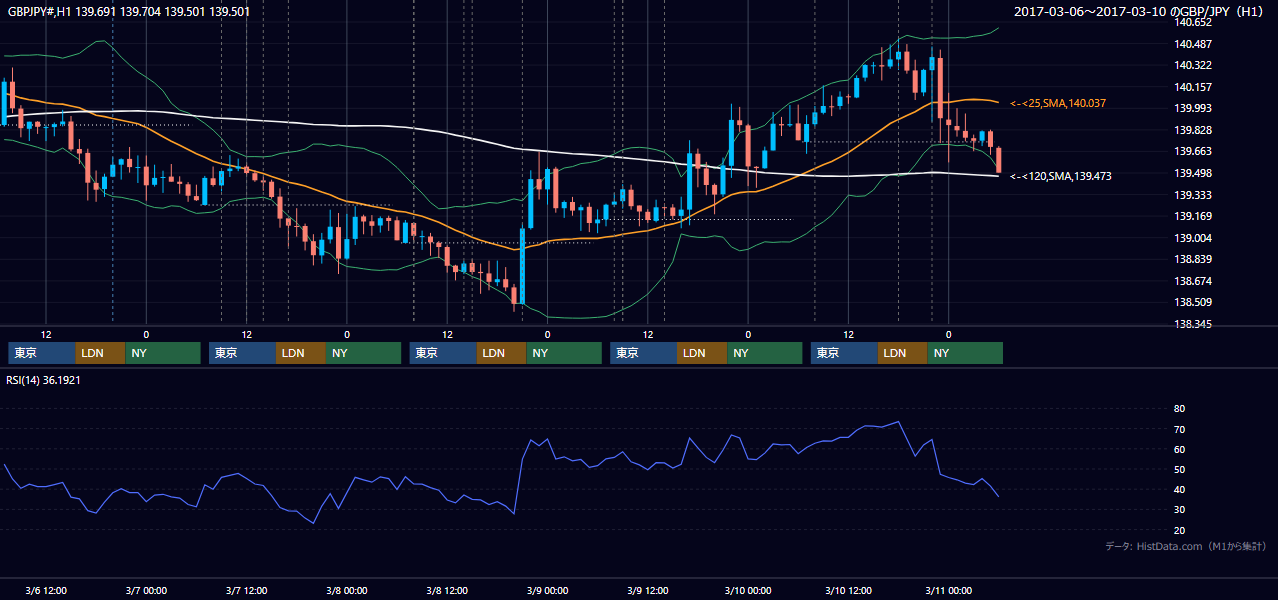Select the NY session block for March 8

click(564, 353)
